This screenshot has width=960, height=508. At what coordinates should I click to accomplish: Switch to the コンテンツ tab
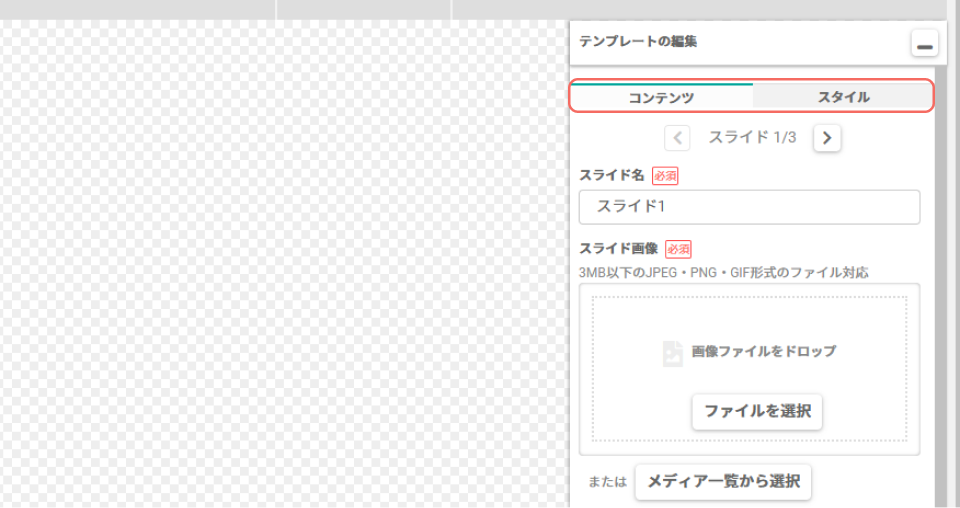(x=661, y=97)
